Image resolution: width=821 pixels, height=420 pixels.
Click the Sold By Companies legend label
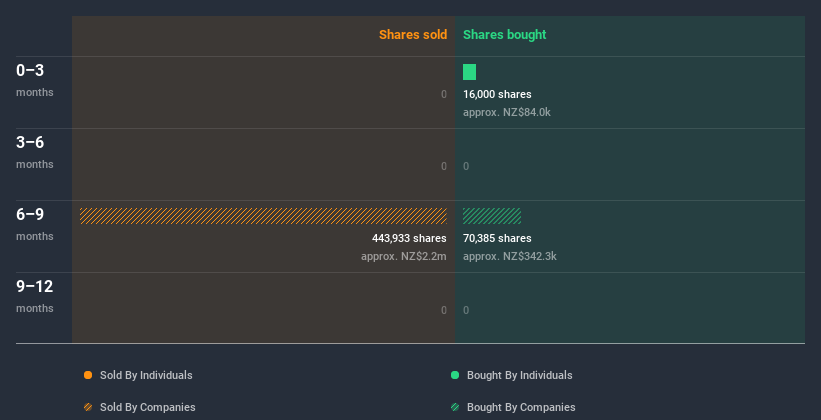click(148, 407)
